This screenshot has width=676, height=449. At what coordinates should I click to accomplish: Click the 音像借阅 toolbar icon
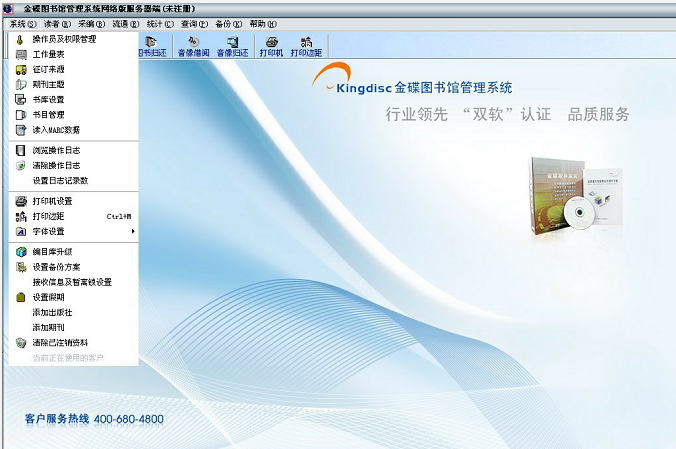point(193,46)
